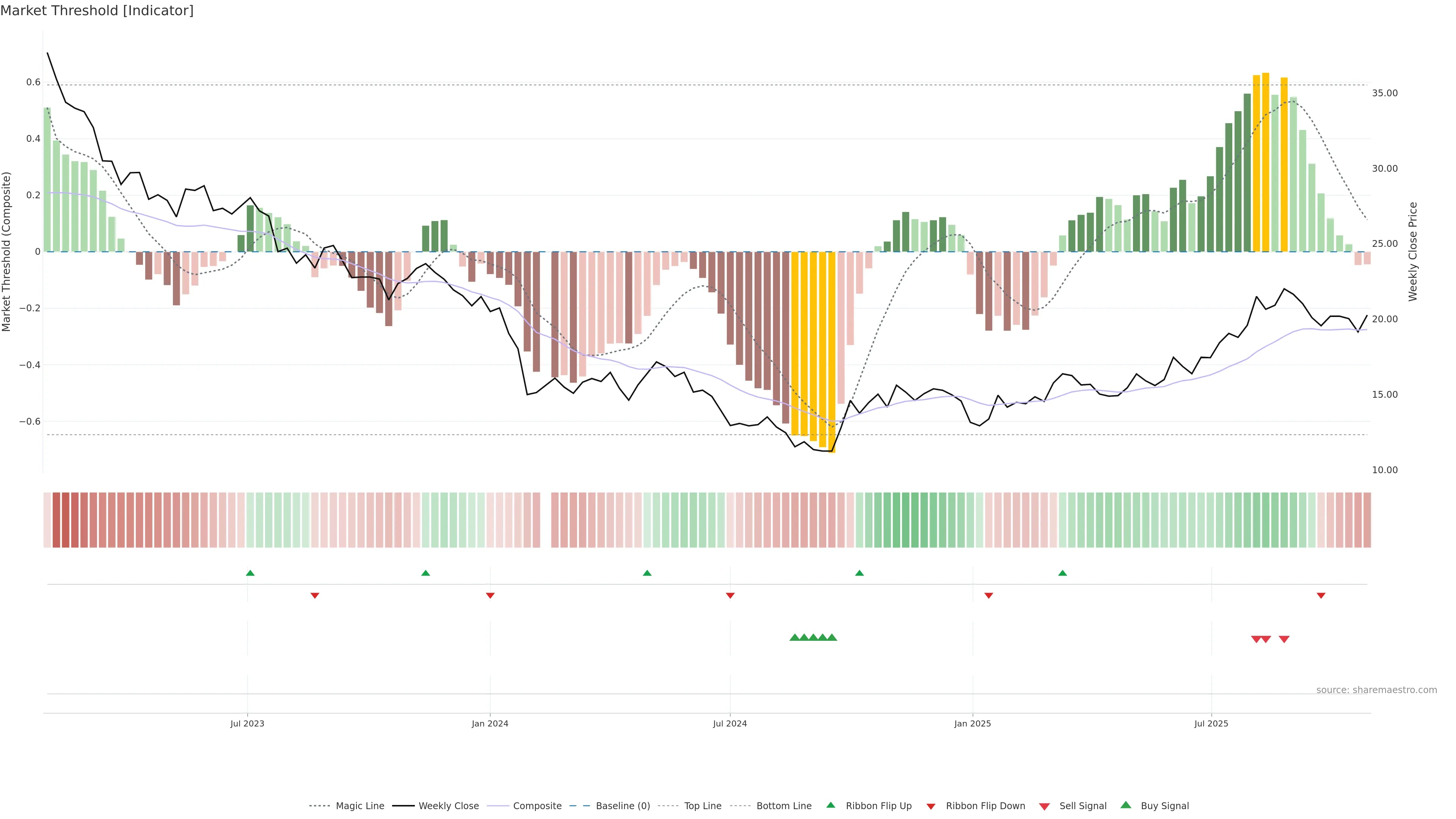Click the Buy Signal legend icon
The image size is (1456, 819).
click(x=1125, y=805)
